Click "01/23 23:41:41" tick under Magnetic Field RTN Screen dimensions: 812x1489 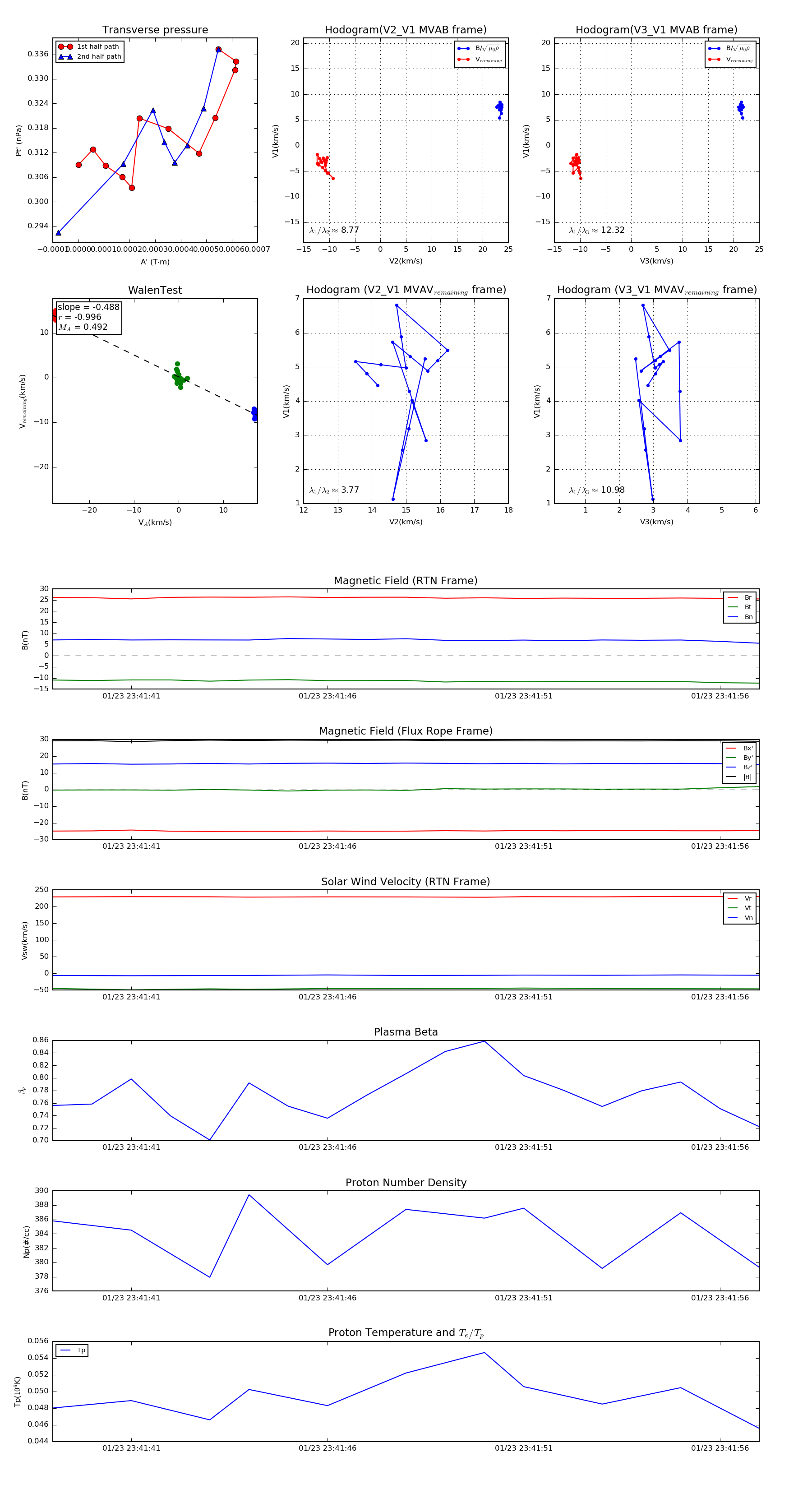click(x=131, y=696)
